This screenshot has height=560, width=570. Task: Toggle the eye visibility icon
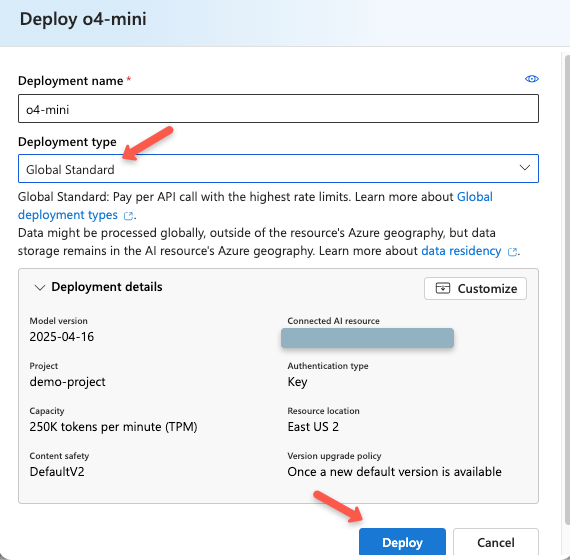[x=531, y=79]
